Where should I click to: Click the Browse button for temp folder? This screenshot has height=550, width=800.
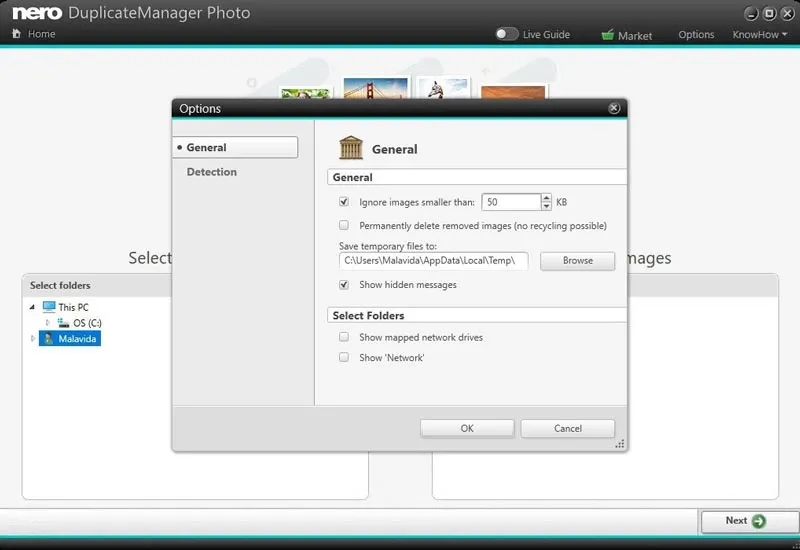(x=577, y=261)
